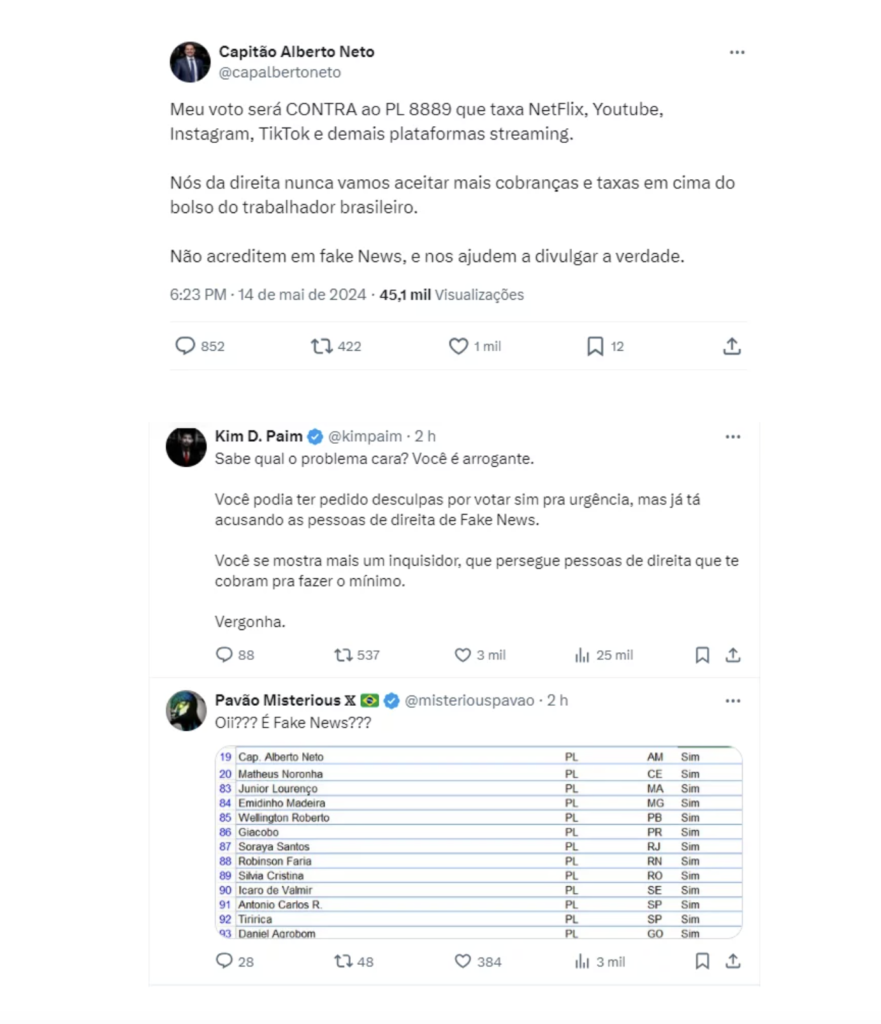Repost the main post with 422 reposts
Image resolution: width=881 pixels, height=1024 pixels.
[321, 346]
